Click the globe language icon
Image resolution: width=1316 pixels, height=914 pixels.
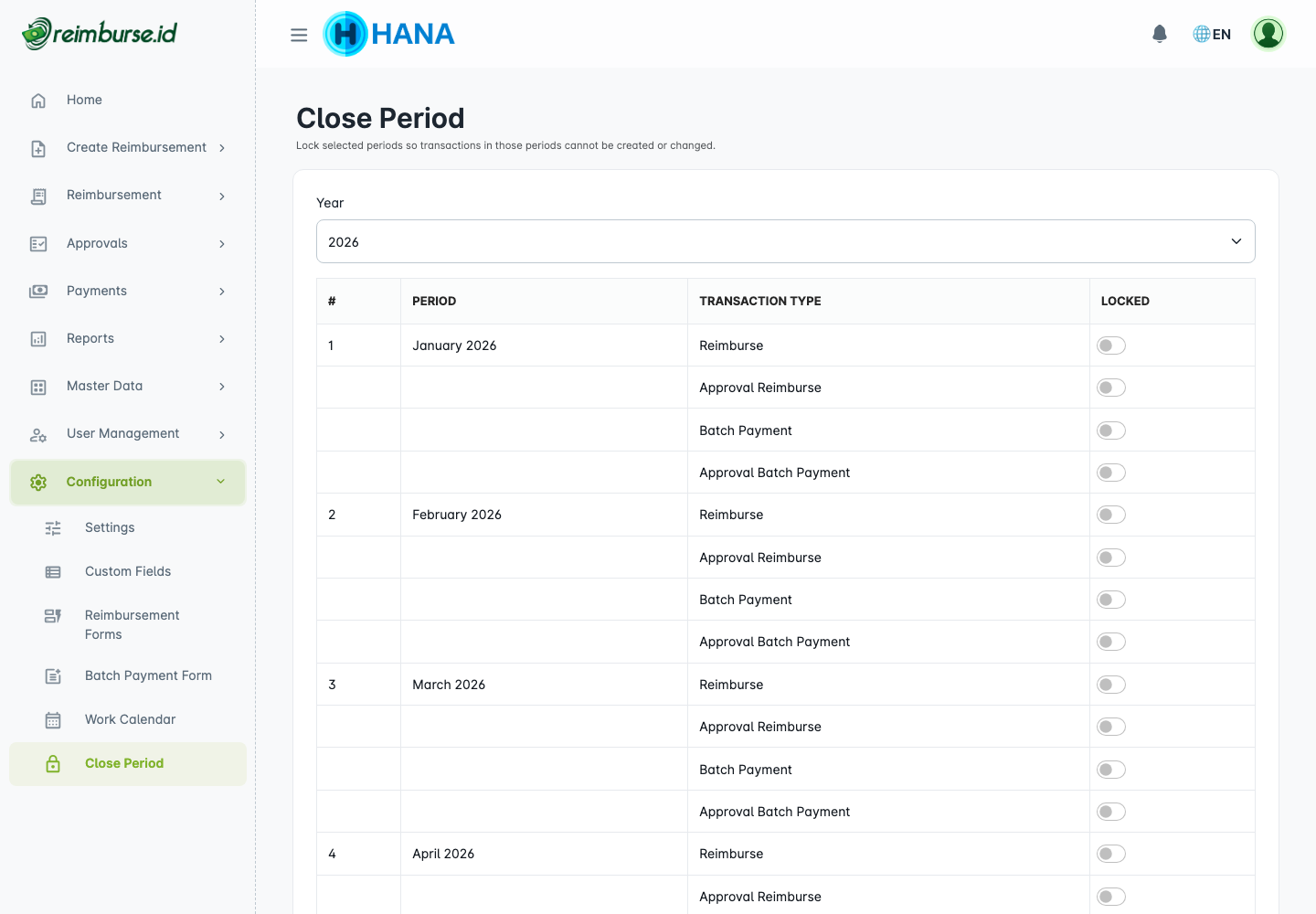[1201, 34]
